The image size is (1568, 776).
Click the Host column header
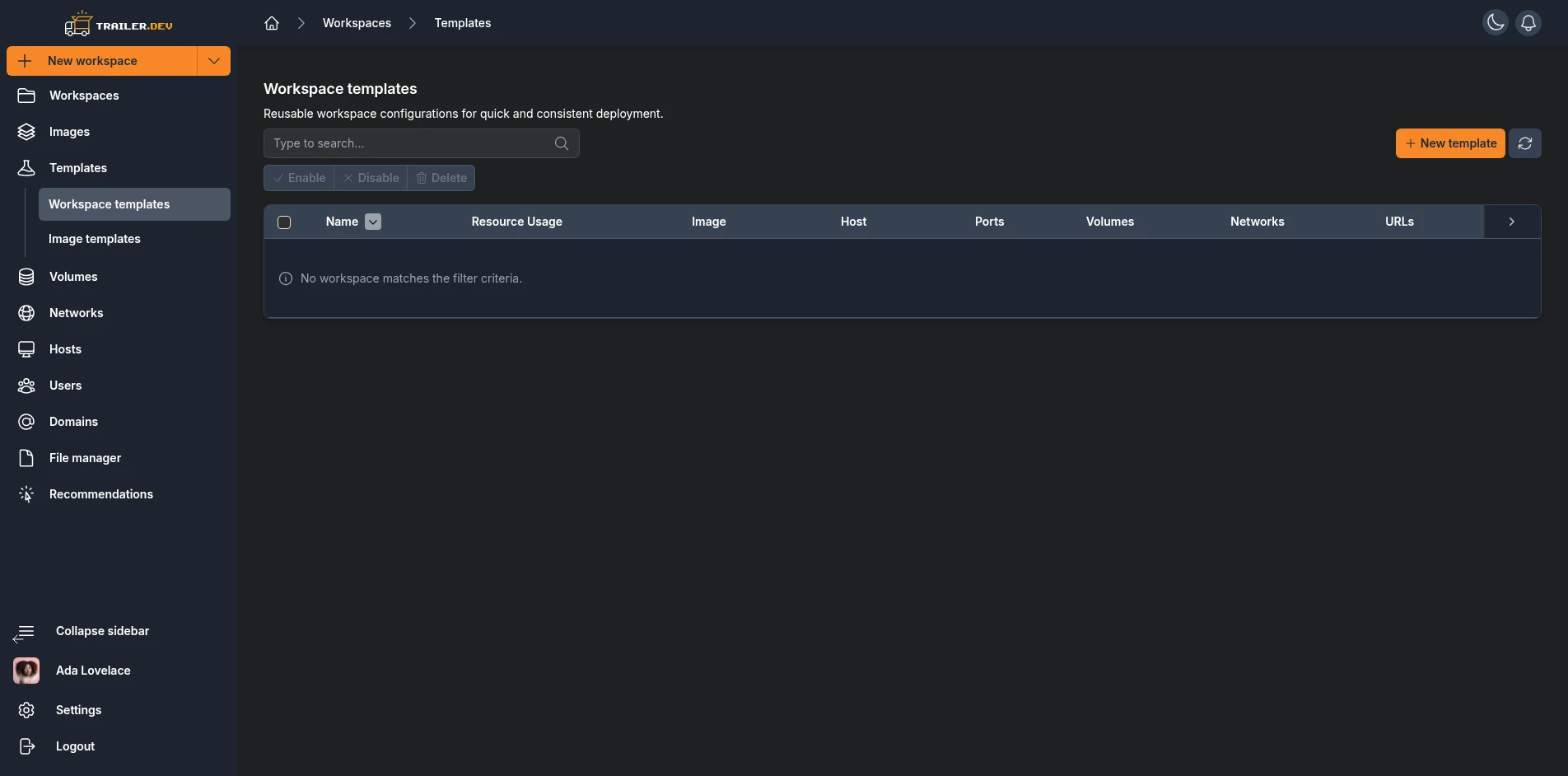point(853,222)
